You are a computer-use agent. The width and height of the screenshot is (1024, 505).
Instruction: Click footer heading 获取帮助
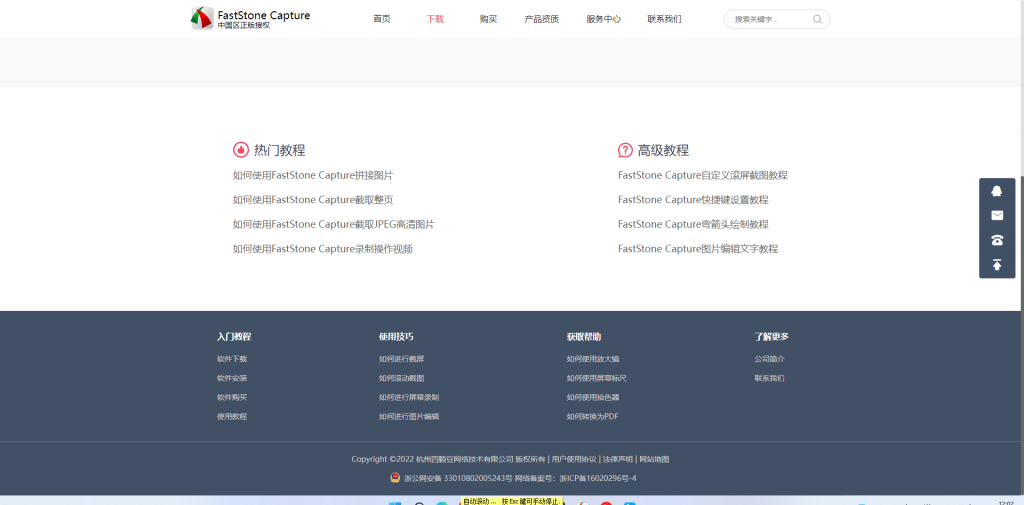click(x=584, y=337)
